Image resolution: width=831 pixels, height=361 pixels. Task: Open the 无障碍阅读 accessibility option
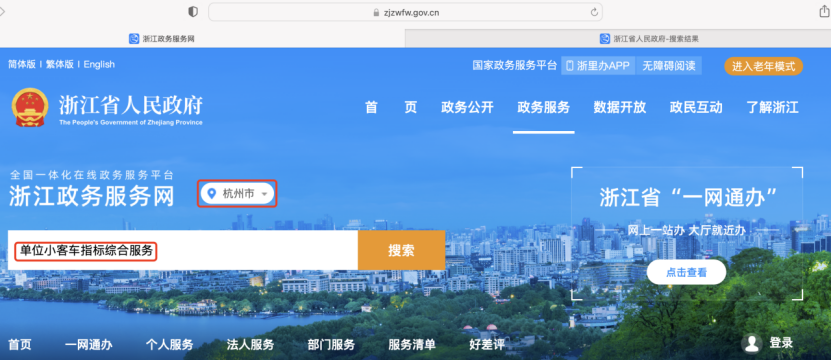pyautogui.click(x=669, y=66)
